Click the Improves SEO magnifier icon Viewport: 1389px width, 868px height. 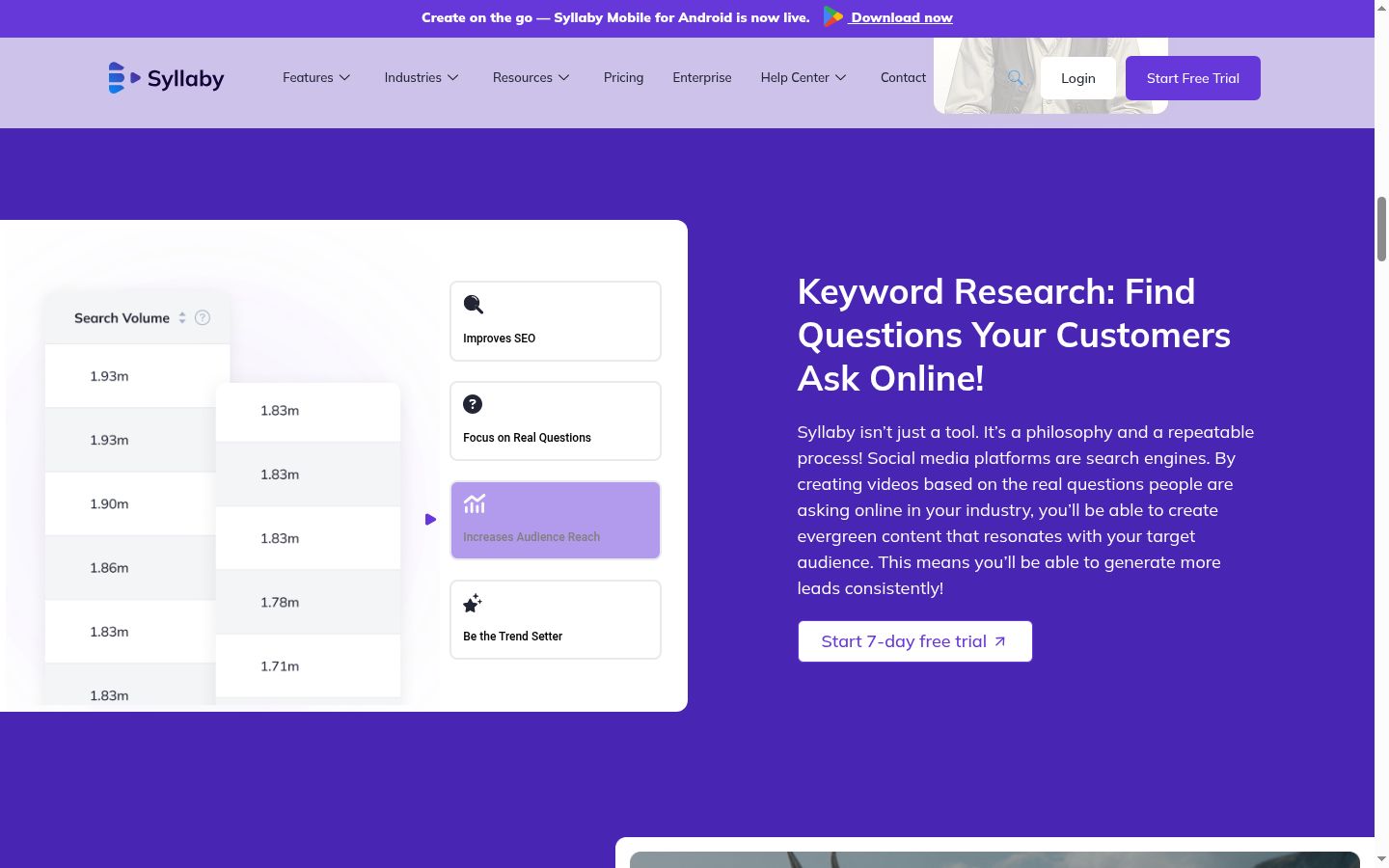pos(474,305)
